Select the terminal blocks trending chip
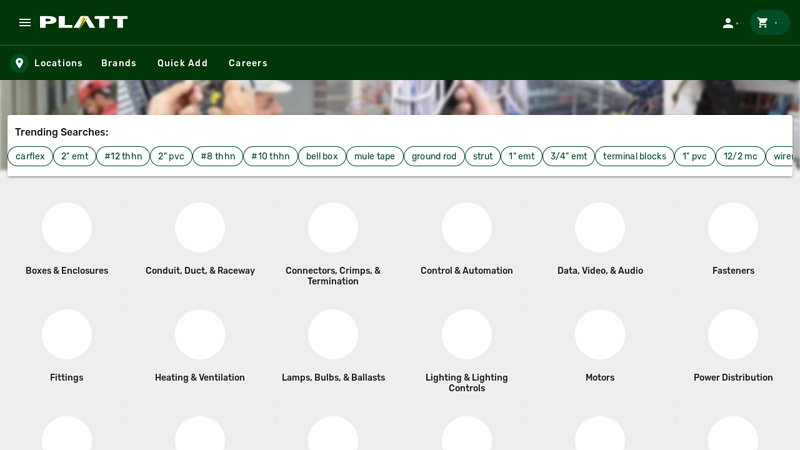This screenshot has width=800, height=450. click(634, 156)
